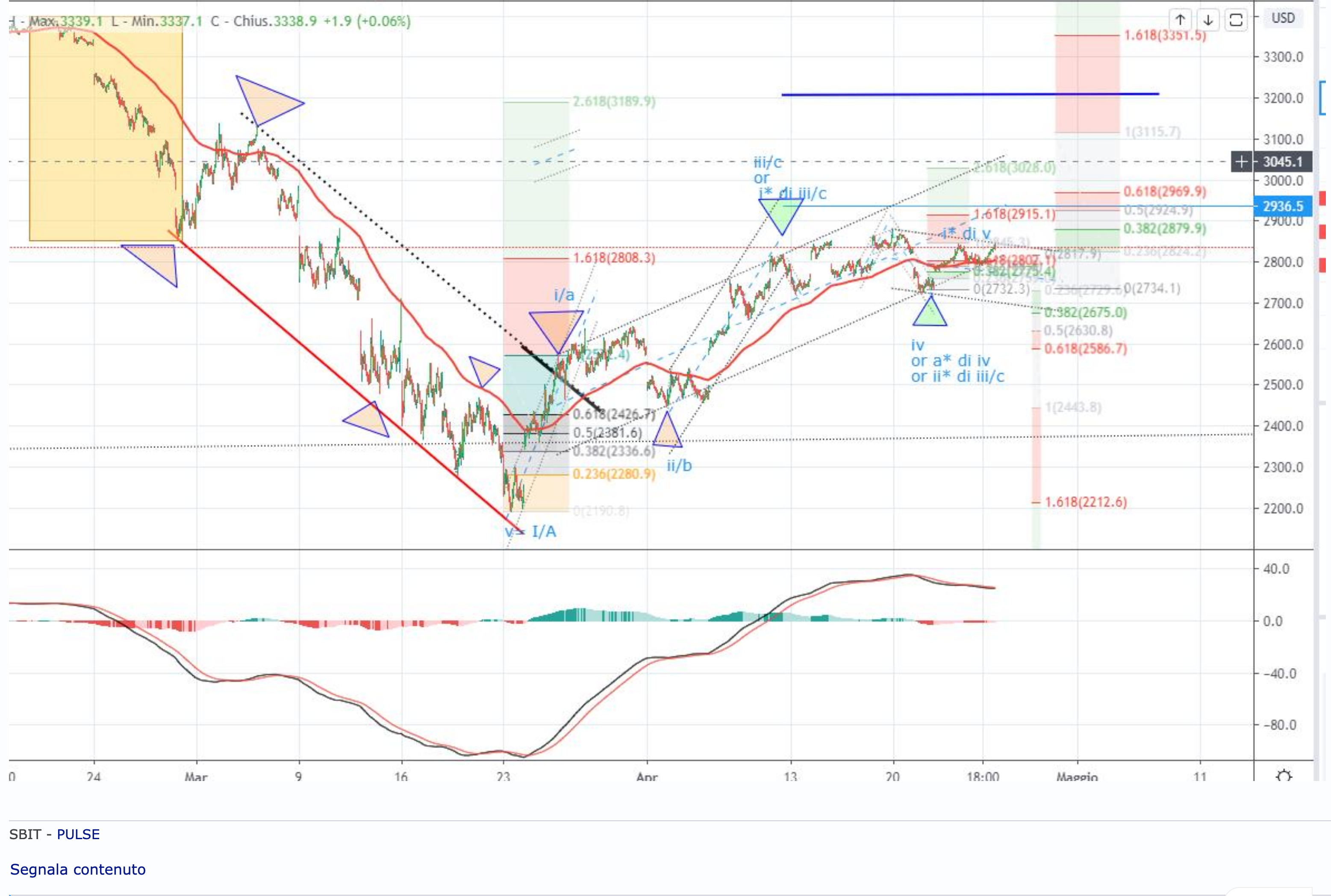Click the 'Mar' date on time axis
1331x896 pixels.
[x=196, y=777]
